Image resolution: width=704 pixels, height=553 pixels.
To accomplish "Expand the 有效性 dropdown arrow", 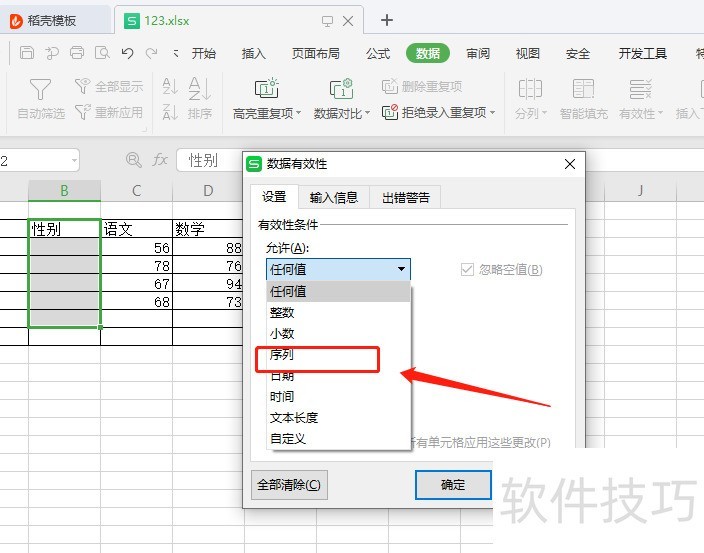I will click(660, 113).
